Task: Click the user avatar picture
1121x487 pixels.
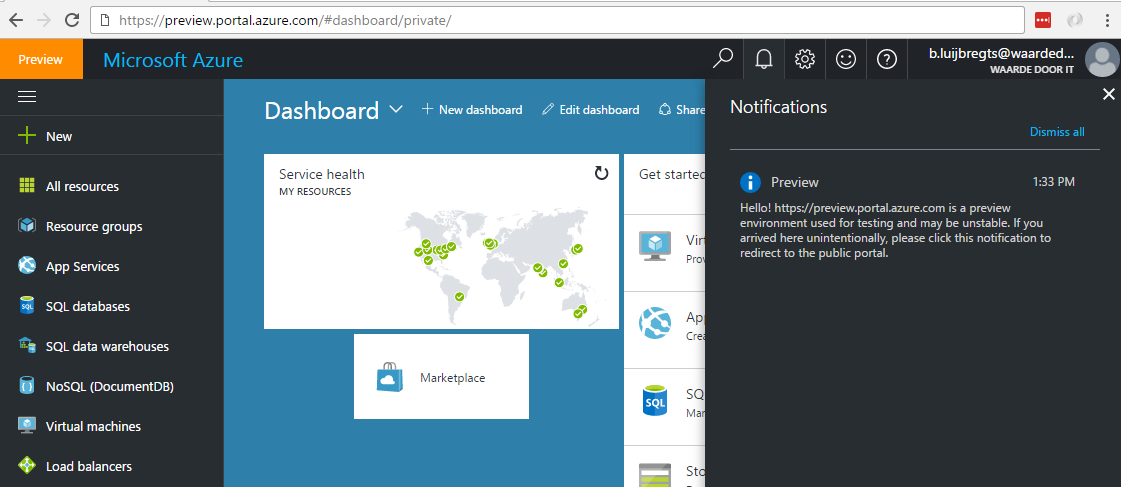Action: pos(1101,59)
